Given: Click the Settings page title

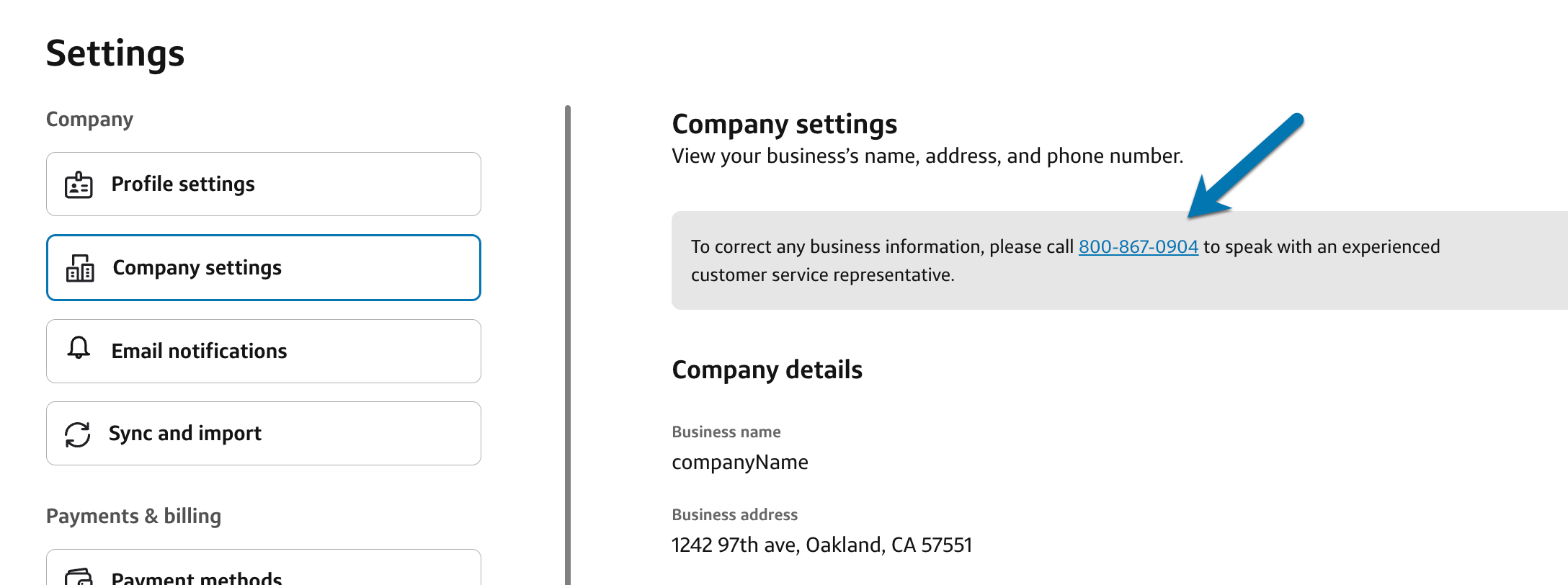Looking at the screenshot, I should pos(116,53).
